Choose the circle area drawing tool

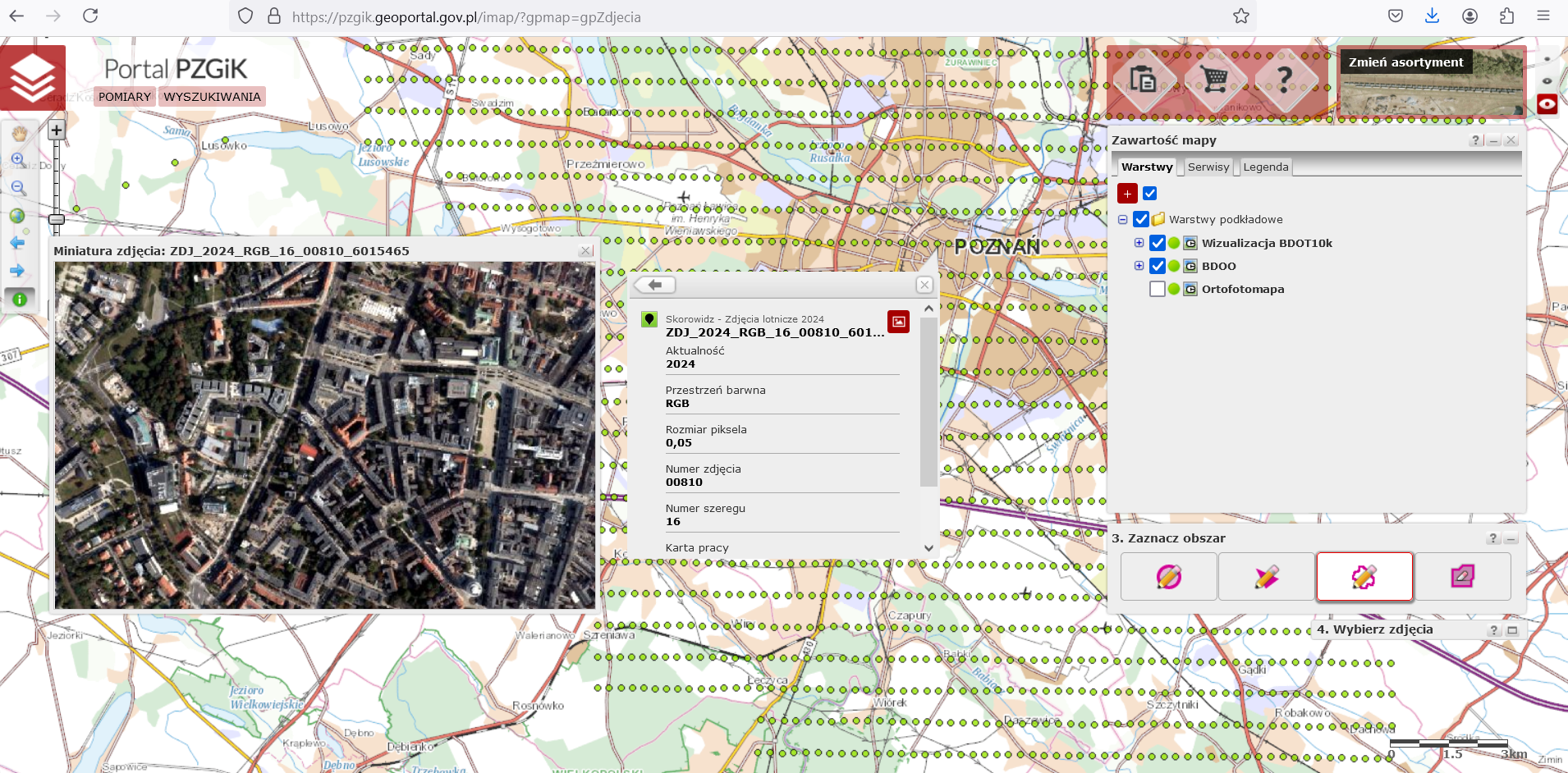tap(1168, 577)
